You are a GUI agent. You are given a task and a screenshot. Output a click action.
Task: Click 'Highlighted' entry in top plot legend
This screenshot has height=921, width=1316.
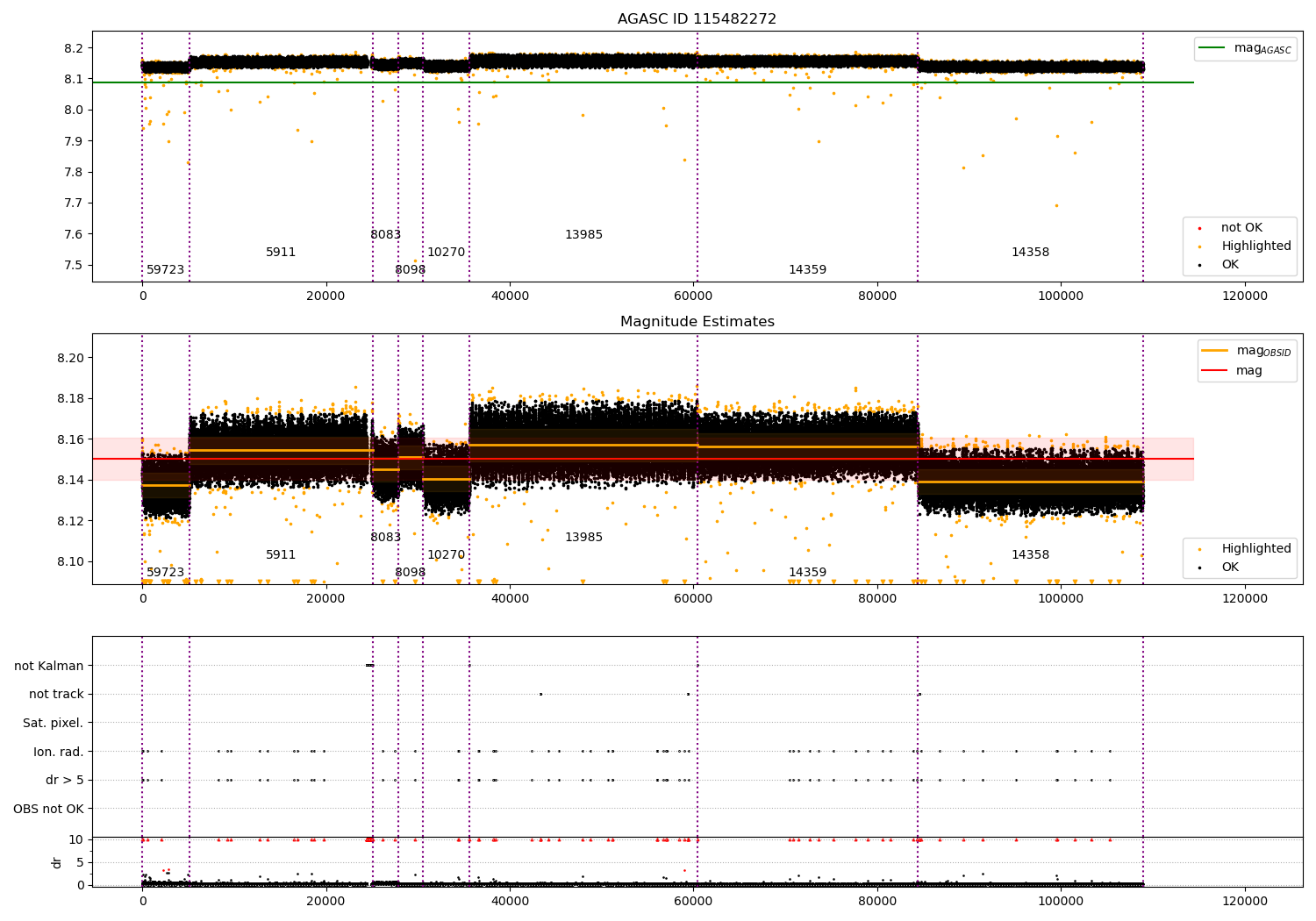(x=1255, y=246)
